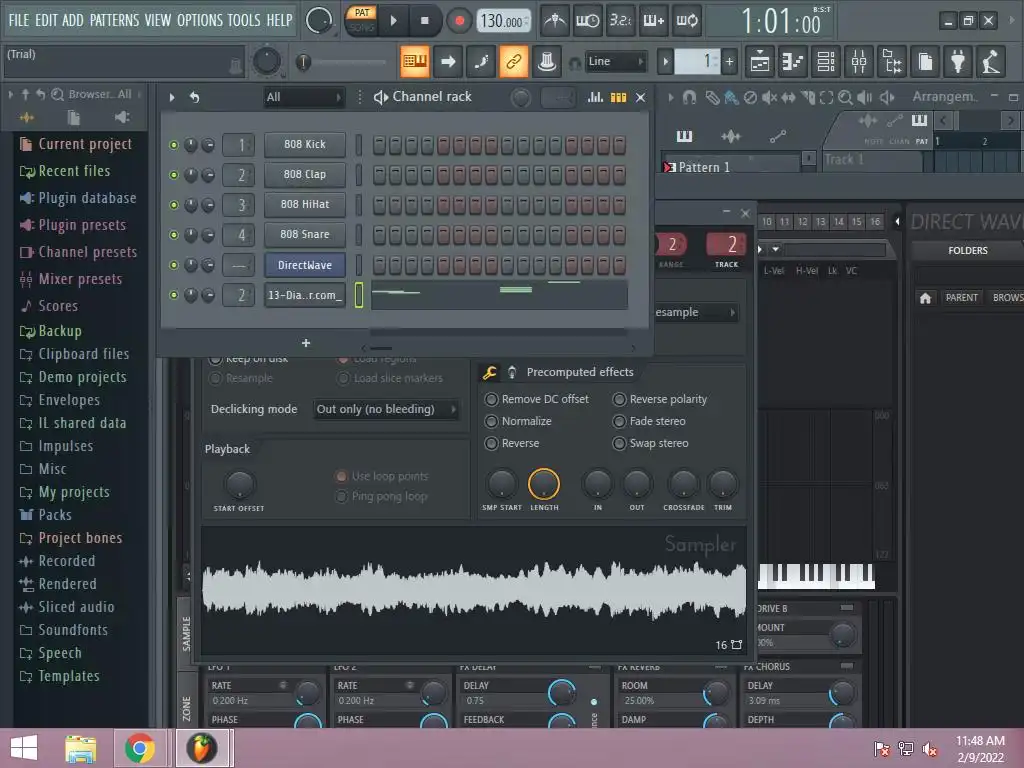Open Channel rack options arrow menu
Screen dimensions: 1024x768
point(172,97)
